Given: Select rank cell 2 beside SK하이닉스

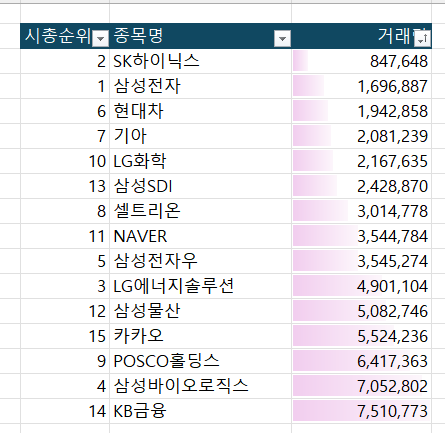Looking at the screenshot, I should point(65,61).
